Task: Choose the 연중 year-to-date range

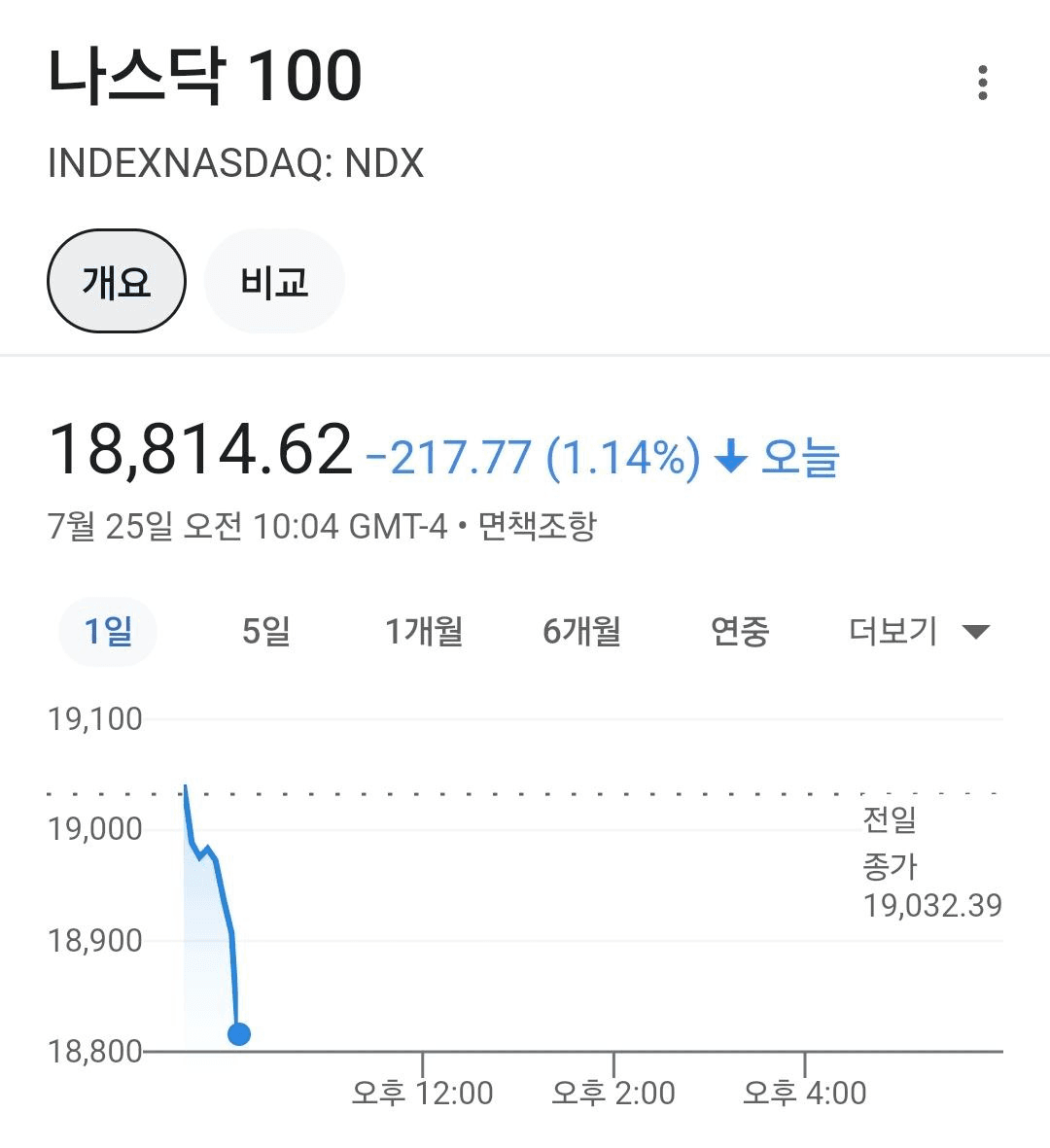Action: [x=740, y=631]
